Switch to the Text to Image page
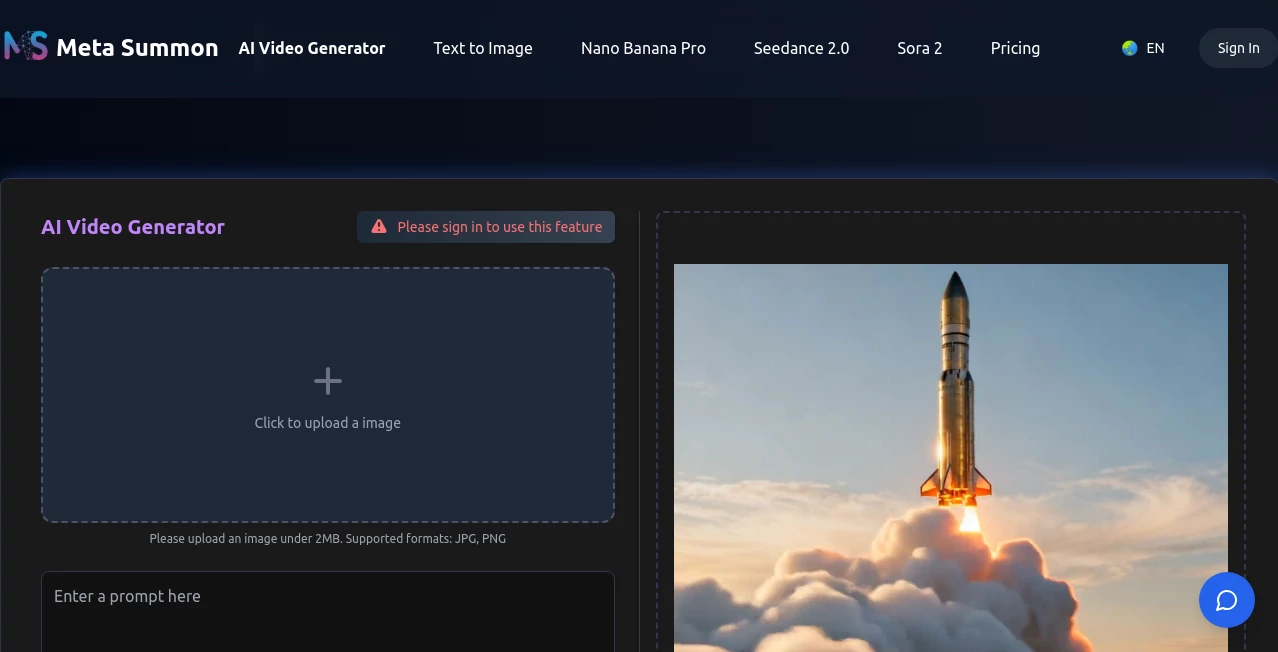This screenshot has height=652, width=1278. tap(483, 48)
